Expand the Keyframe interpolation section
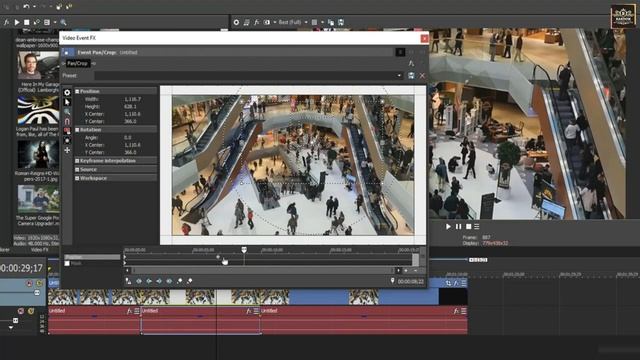640x360 pixels. (x=77, y=161)
